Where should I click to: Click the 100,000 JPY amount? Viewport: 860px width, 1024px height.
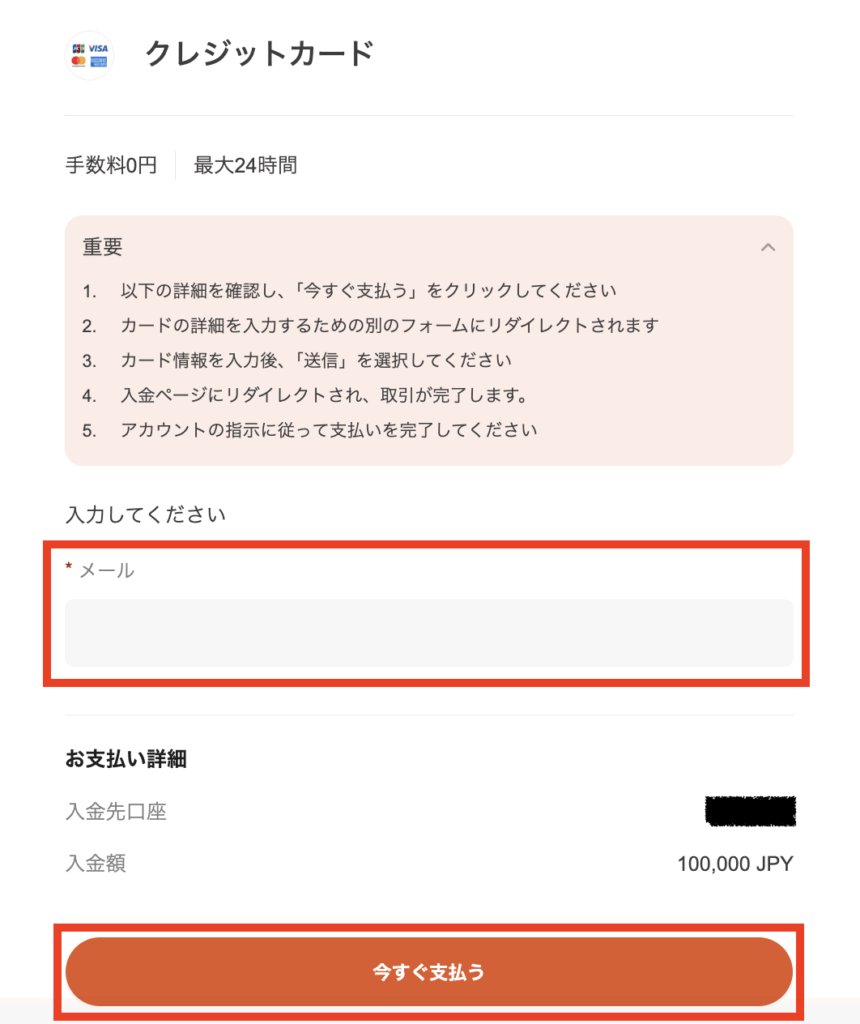click(x=735, y=864)
